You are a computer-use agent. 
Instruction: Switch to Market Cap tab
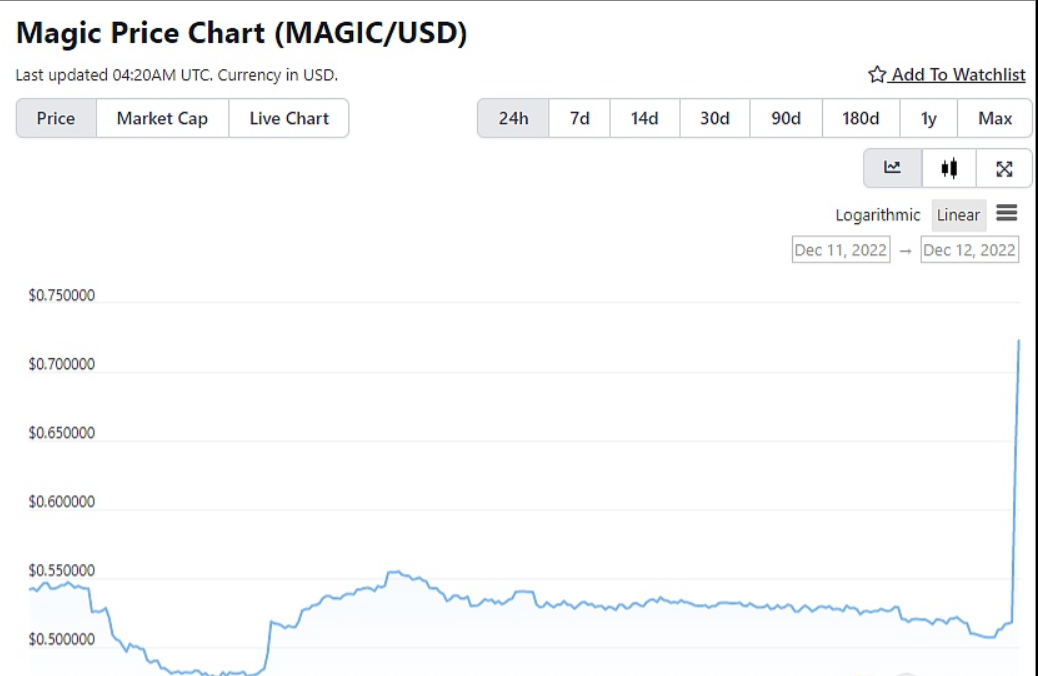[162, 118]
